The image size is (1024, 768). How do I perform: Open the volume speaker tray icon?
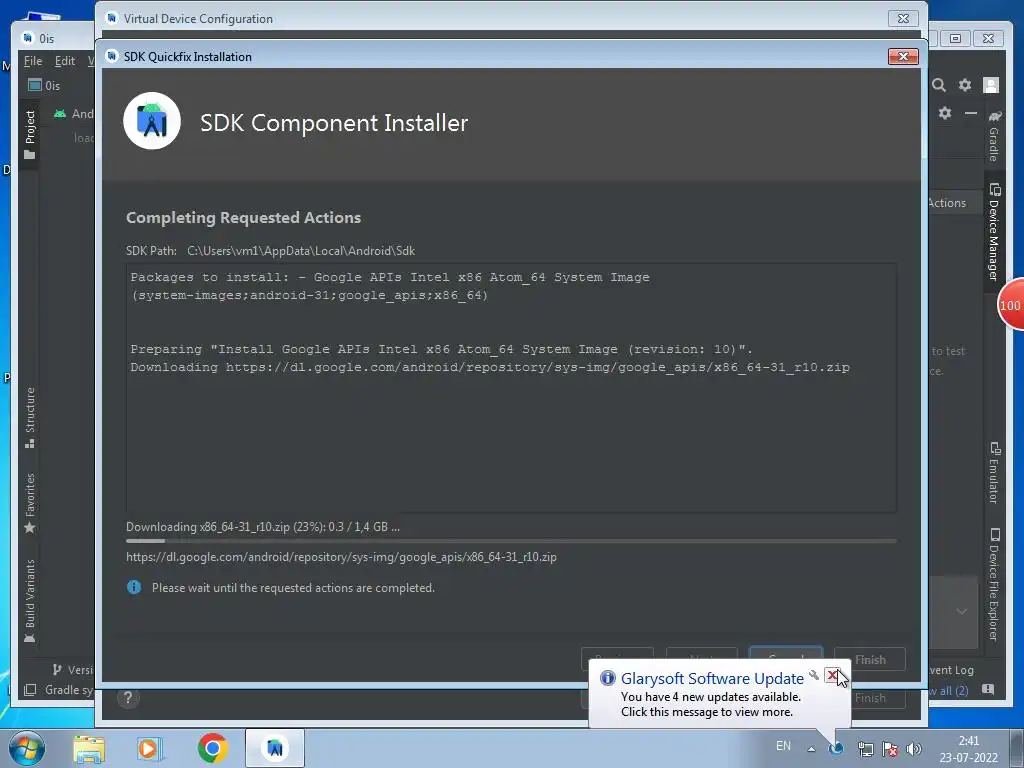[x=914, y=749]
